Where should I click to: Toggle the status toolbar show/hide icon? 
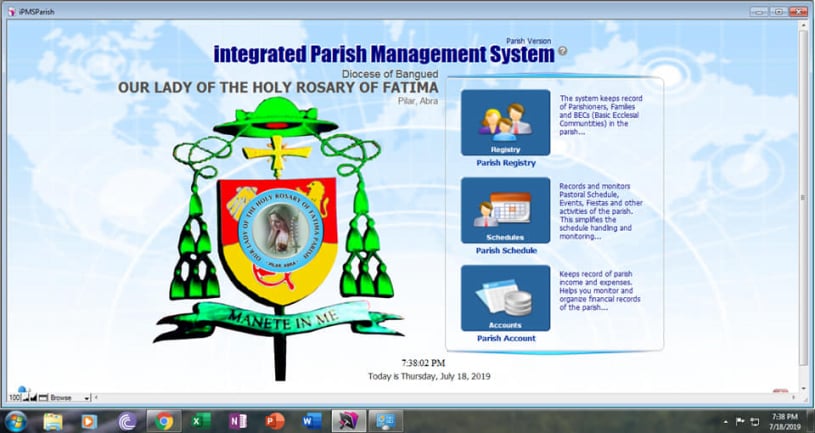43,398
